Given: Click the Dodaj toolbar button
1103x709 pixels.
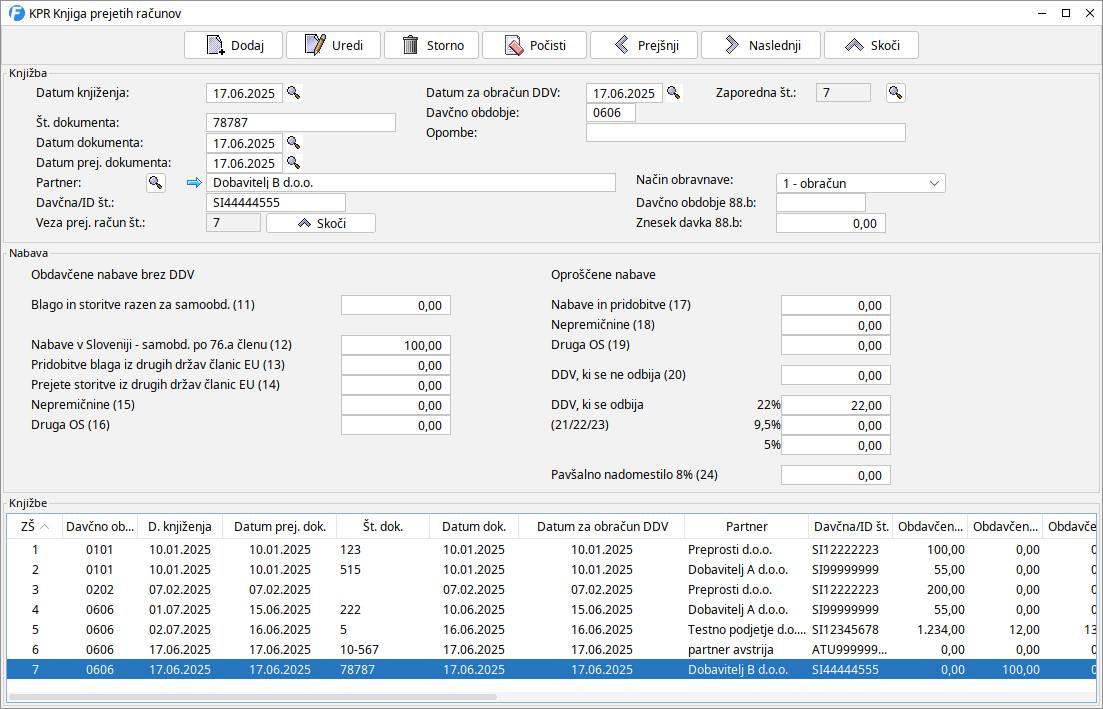Looking at the screenshot, I should click(233, 45).
